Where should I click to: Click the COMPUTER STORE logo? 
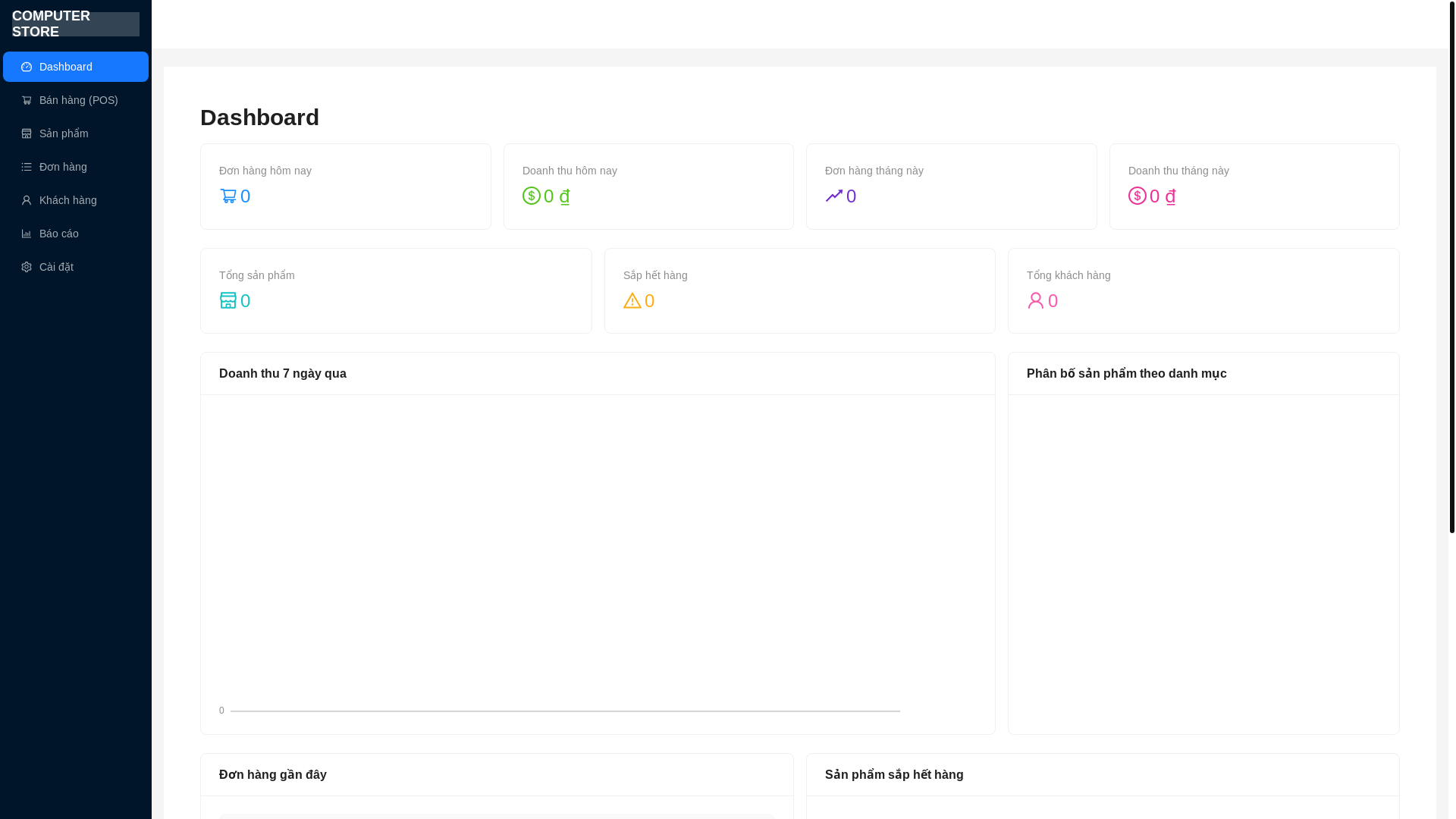[76, 24]
